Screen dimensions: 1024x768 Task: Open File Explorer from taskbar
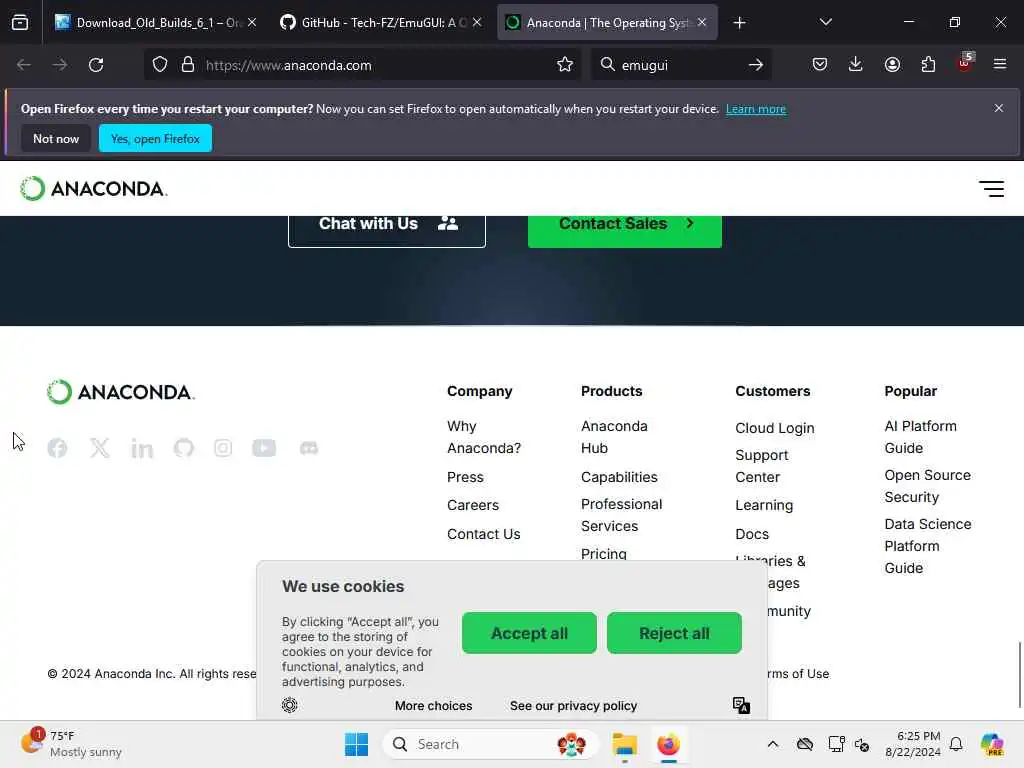point(624,744)
